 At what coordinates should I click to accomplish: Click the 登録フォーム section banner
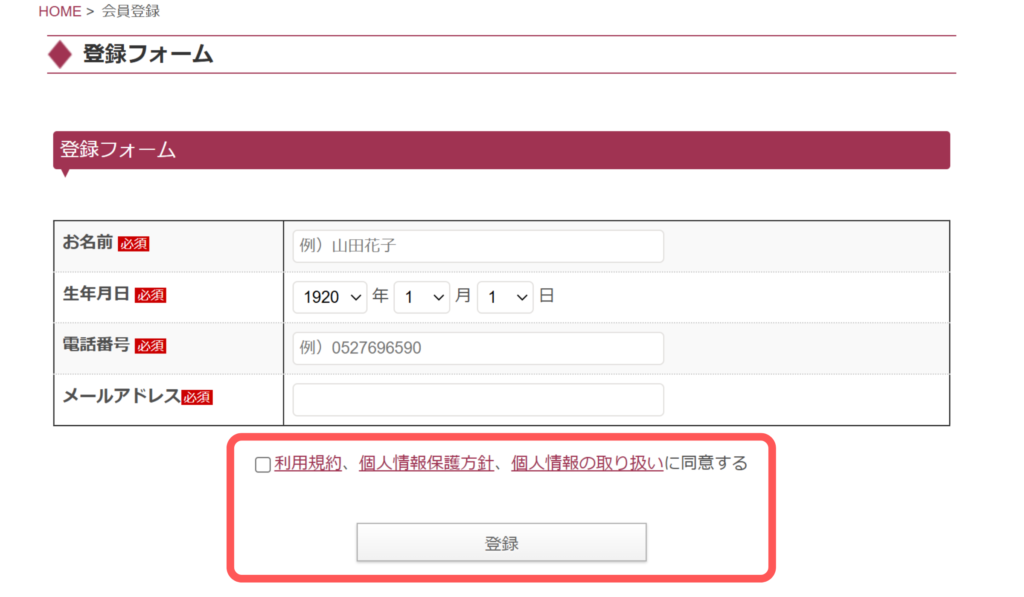pos(501,149)
